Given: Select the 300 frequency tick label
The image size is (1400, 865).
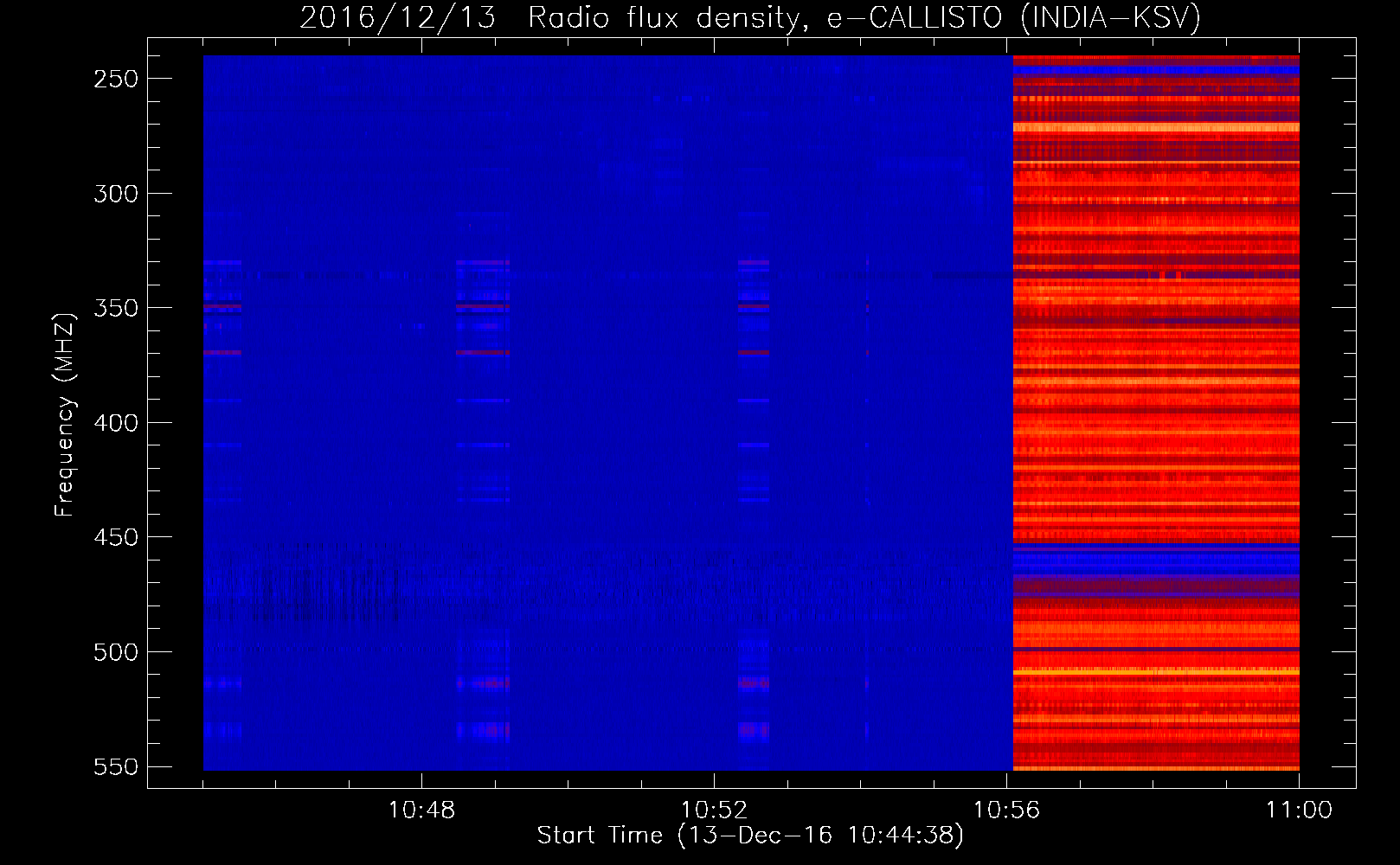Looking at the screenshot, I should (116, 194).
